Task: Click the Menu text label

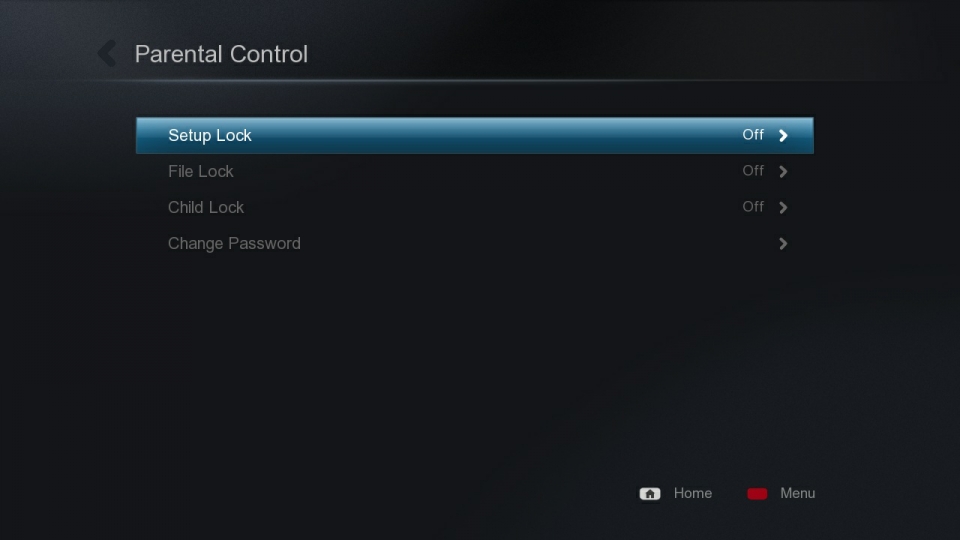Action: (798, 493)
